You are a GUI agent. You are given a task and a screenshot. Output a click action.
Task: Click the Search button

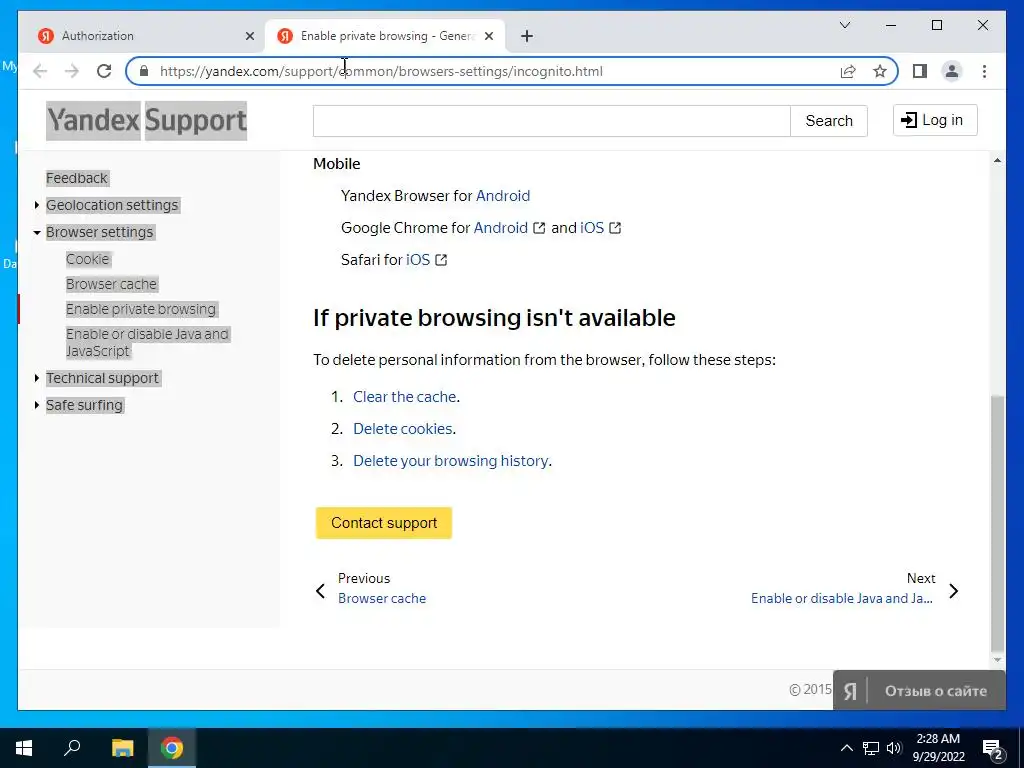[829, 121]
